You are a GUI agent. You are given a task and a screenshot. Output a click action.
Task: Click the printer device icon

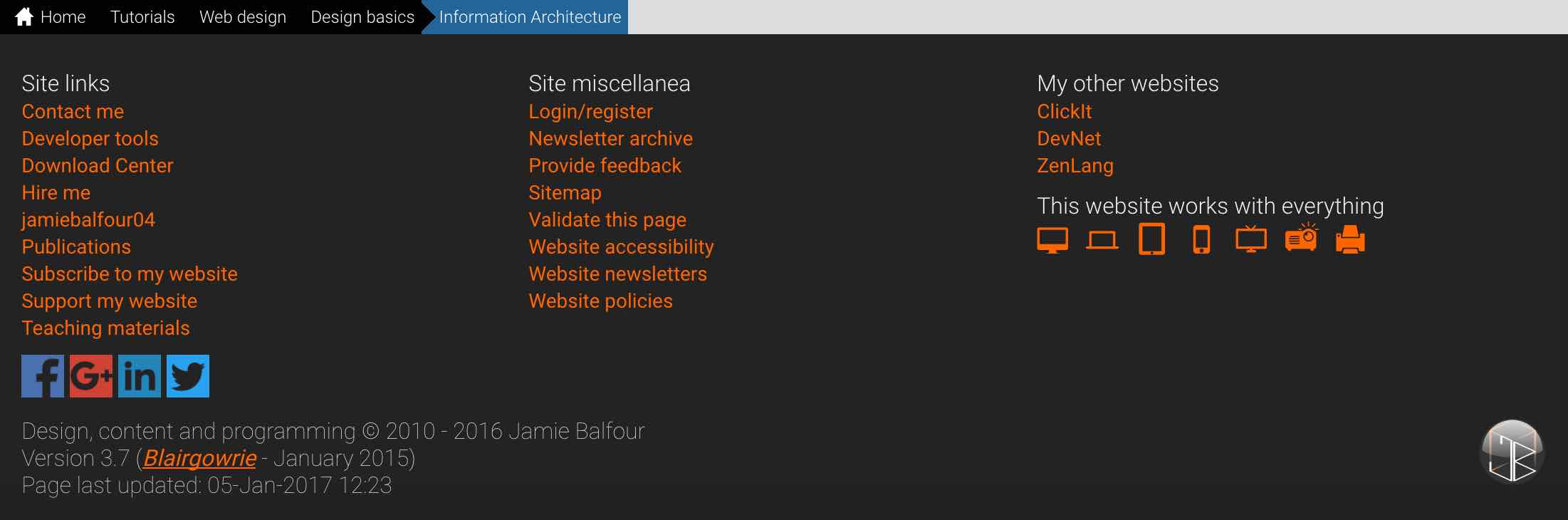(x=1350, y=239)
